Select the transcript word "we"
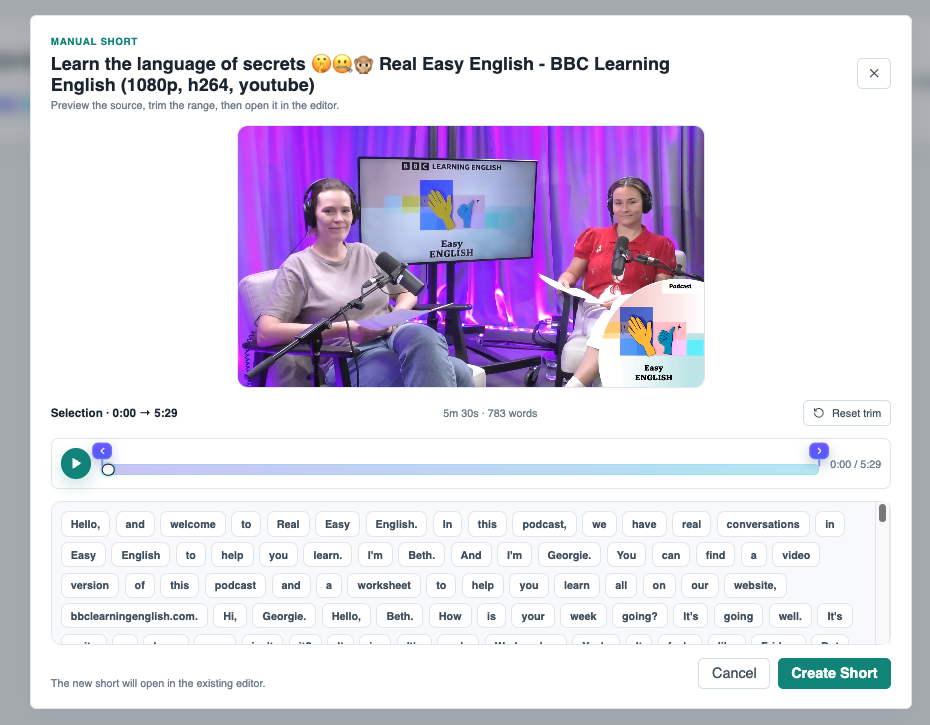 point(599,524)
